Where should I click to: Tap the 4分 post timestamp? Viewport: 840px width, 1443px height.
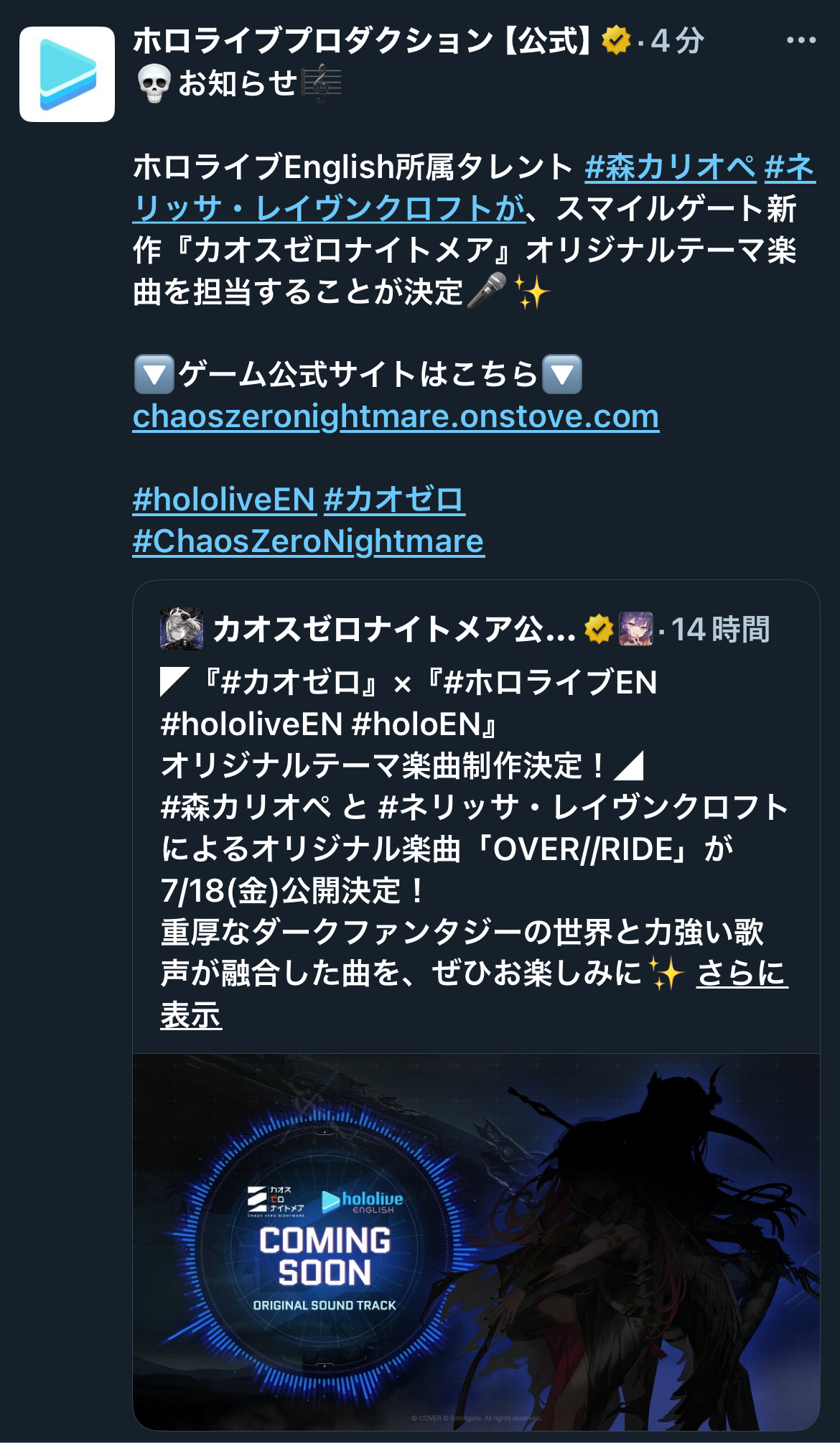677,40
